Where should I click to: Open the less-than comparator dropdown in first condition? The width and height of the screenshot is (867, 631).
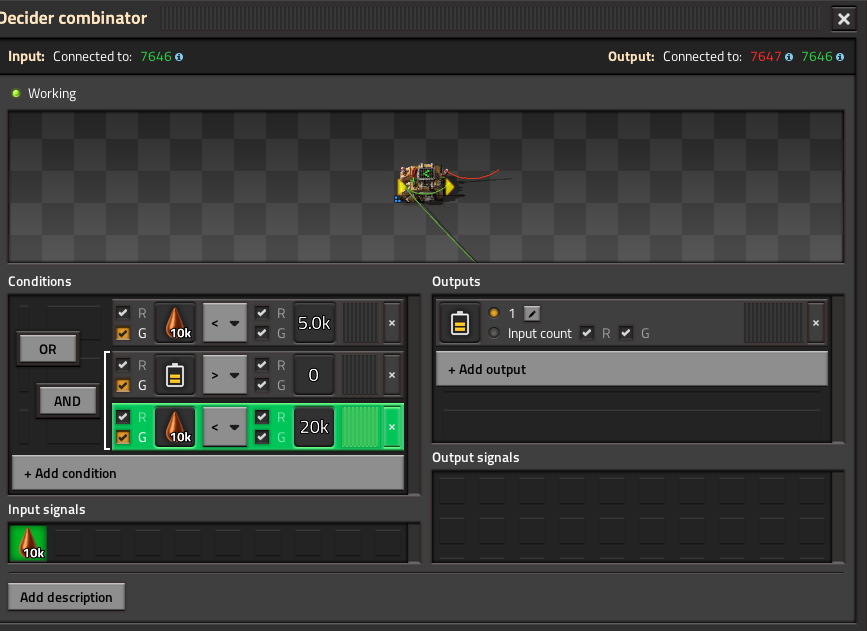[x=225, y=323]
